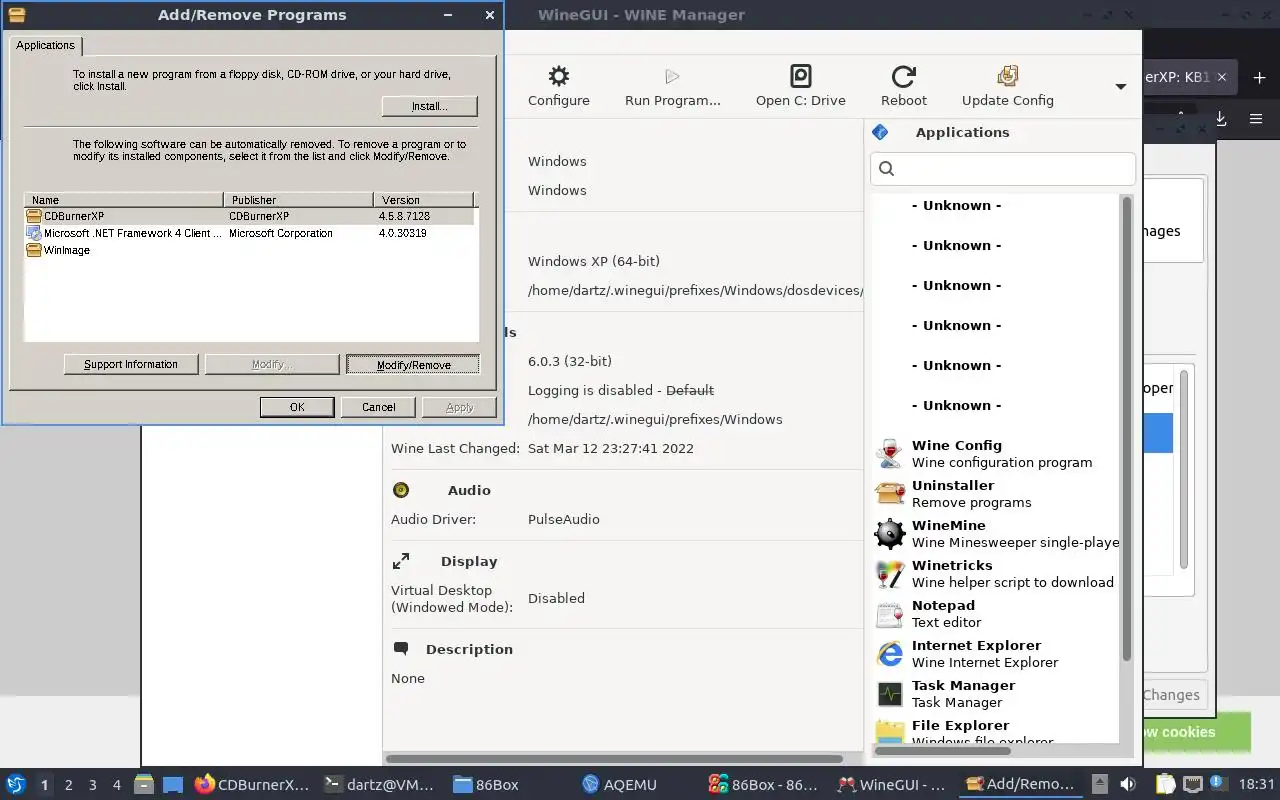1280x800 pixels.
Task: Add a new browser tab with plus
Action: click(x=1259, y=77)
